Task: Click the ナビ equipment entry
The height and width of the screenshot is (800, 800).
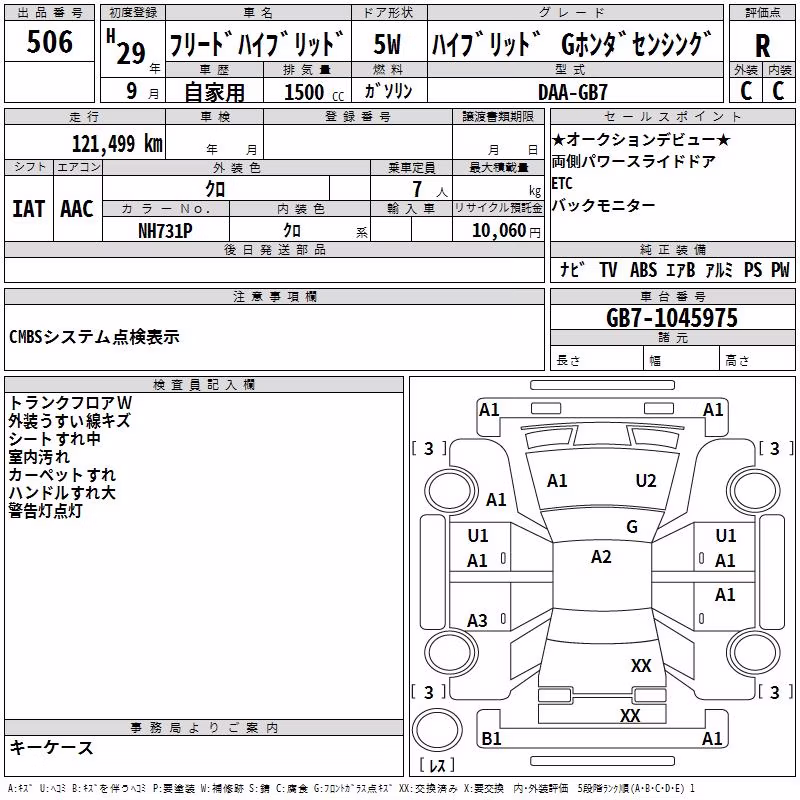Action: 572,269
